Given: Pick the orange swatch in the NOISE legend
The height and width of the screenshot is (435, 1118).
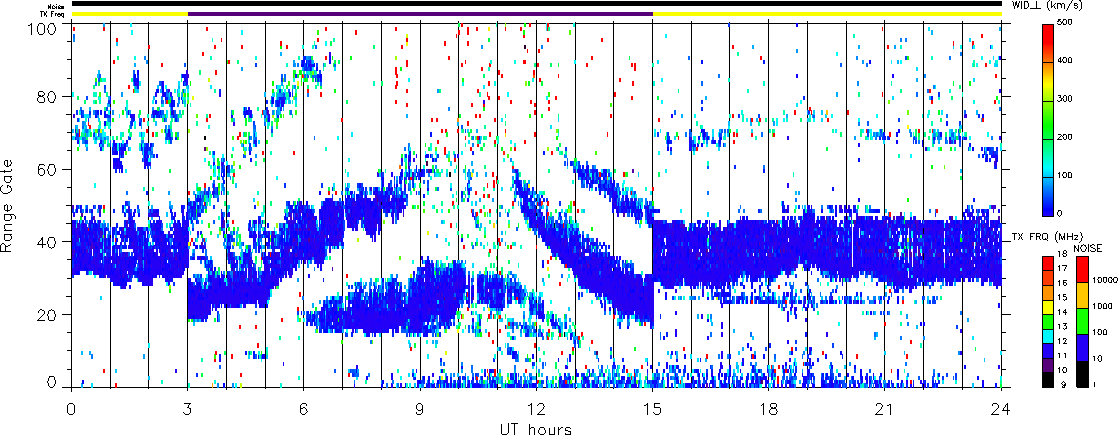Looking at the screenshot, I should pos(1082,295).
